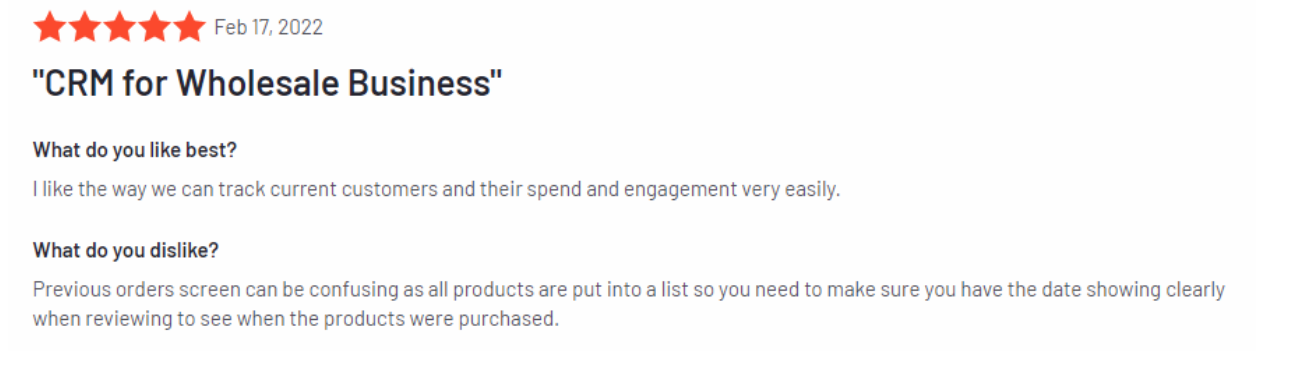Image resolution: width=1296 pixels, height=368 pixels.
Task: Click the "Previous orders screen" paragraph first line
Action: (629, 290)
